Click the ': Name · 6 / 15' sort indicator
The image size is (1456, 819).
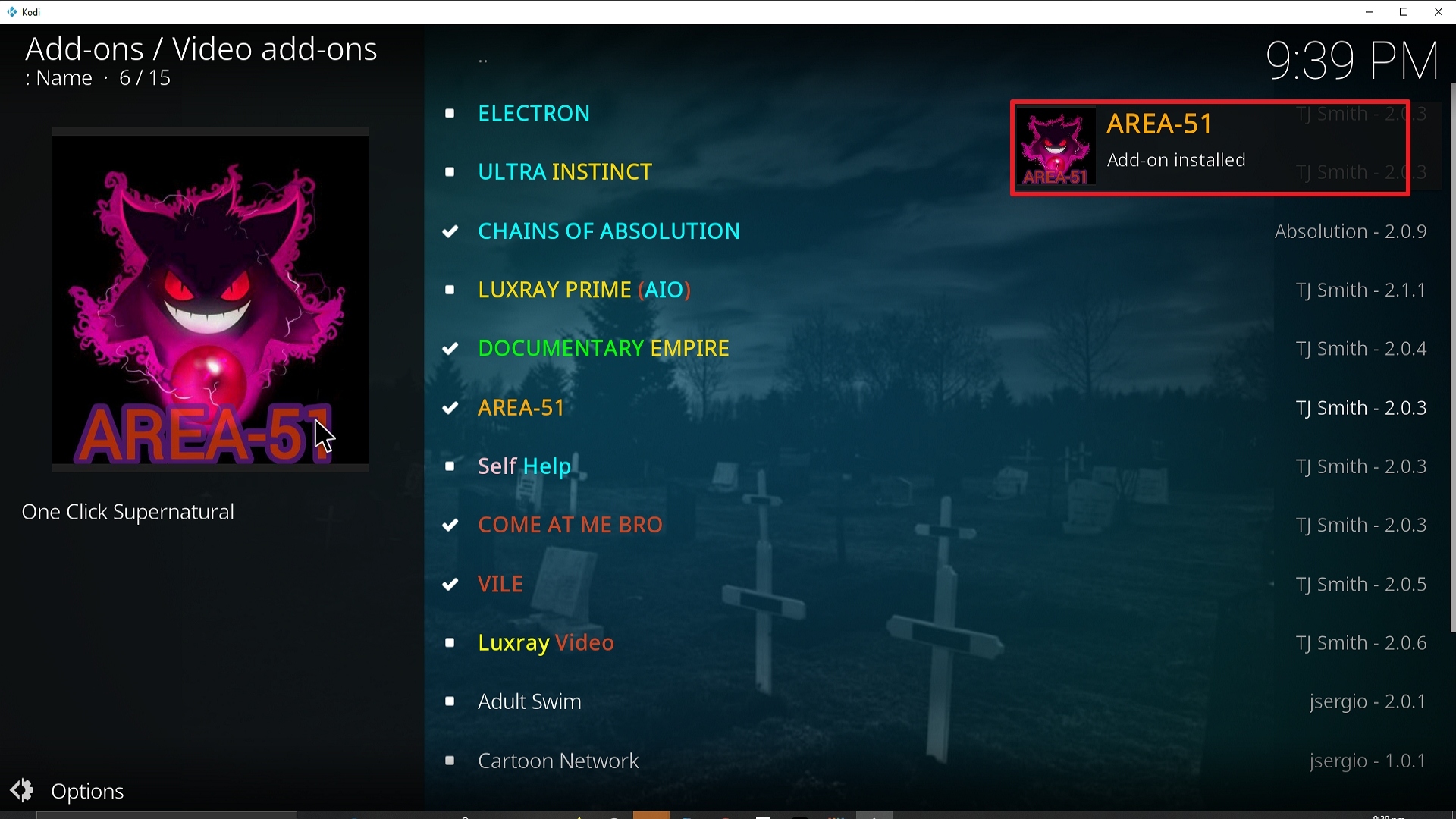tap(97, 78)
